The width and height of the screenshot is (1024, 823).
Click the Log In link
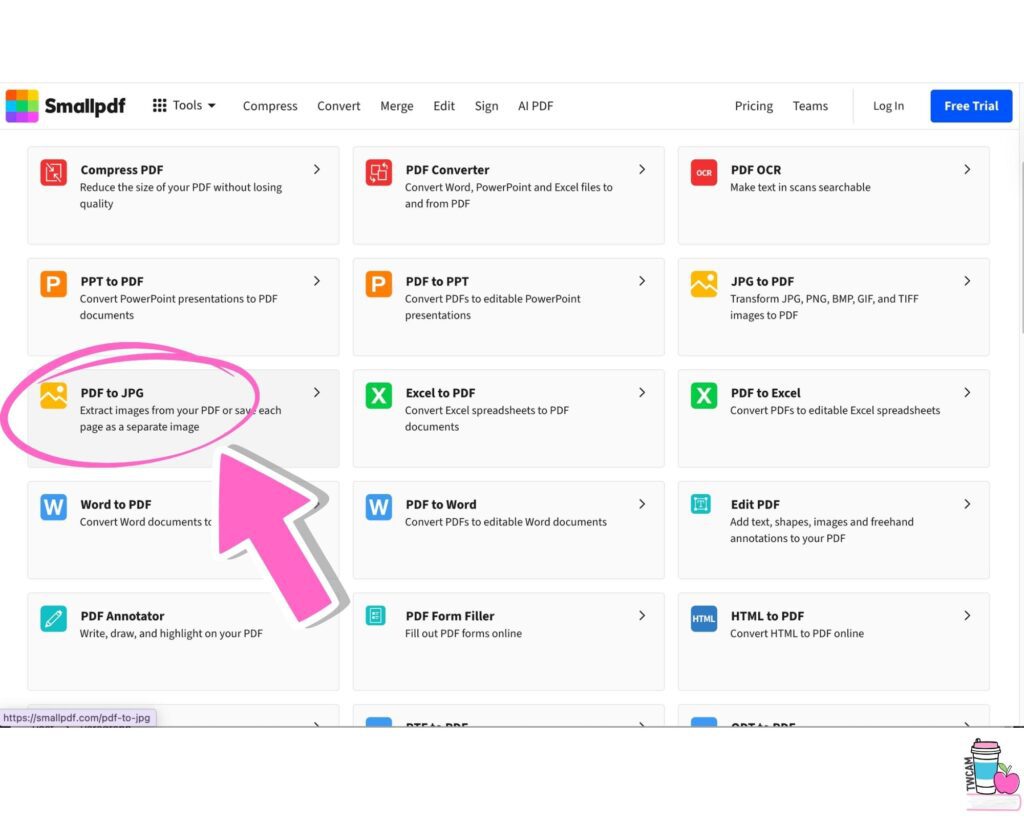tap(888, 106)
